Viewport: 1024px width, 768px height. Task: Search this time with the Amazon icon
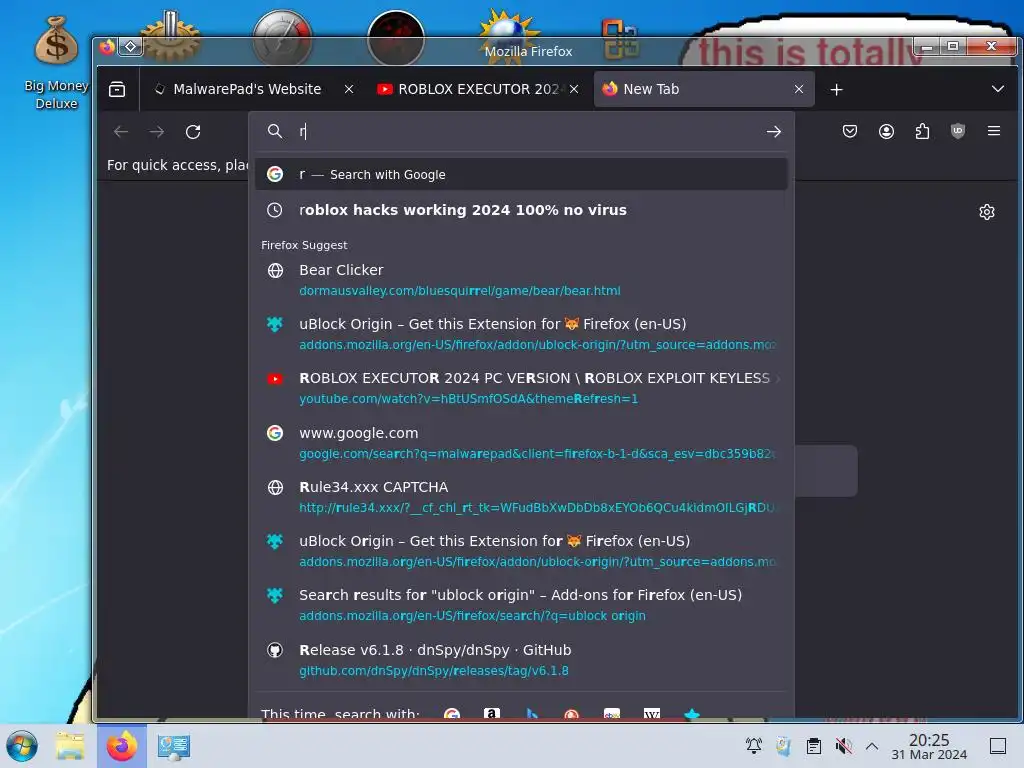(492, 715)
